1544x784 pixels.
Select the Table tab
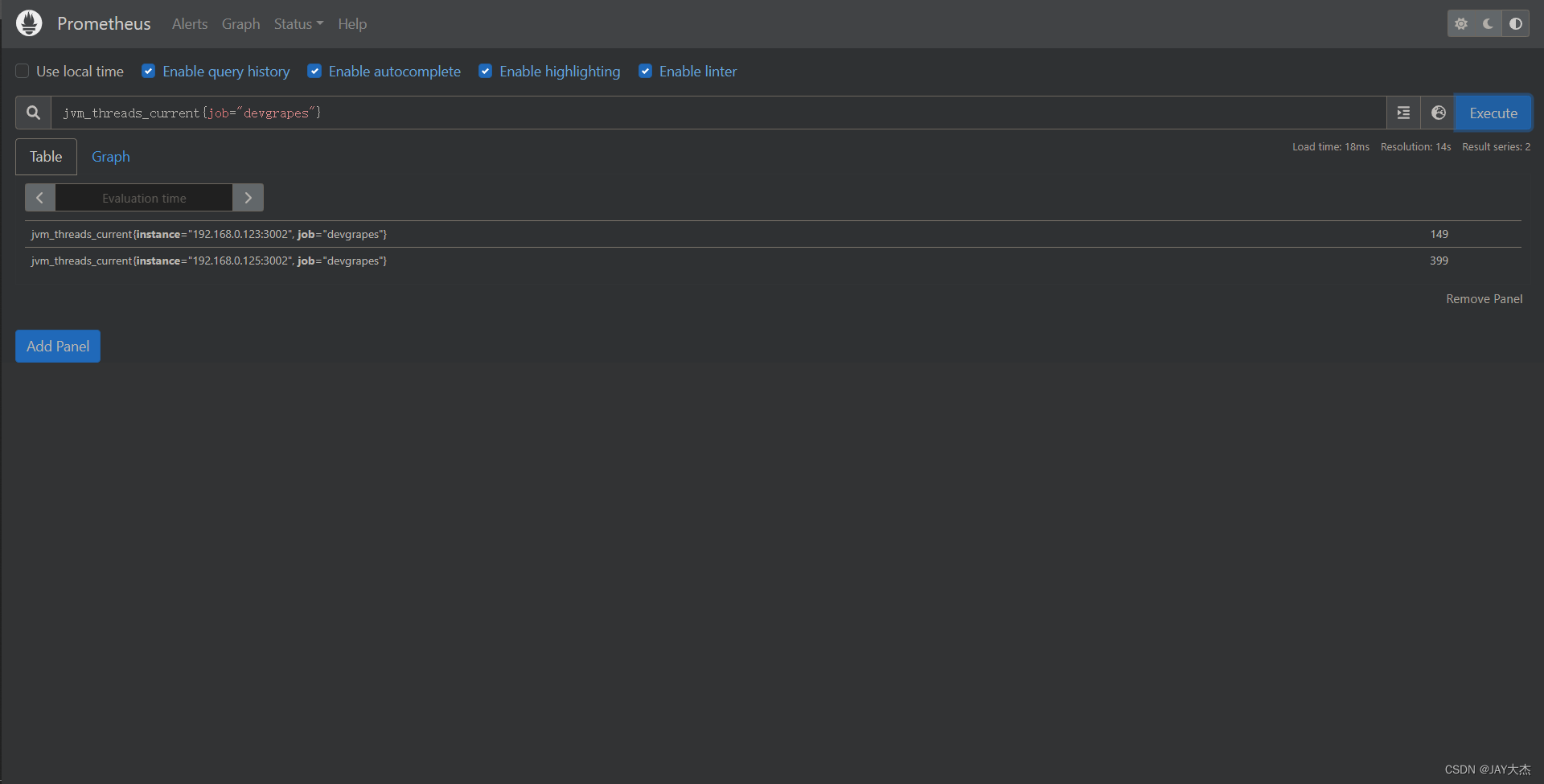click(x=46, y=157)
